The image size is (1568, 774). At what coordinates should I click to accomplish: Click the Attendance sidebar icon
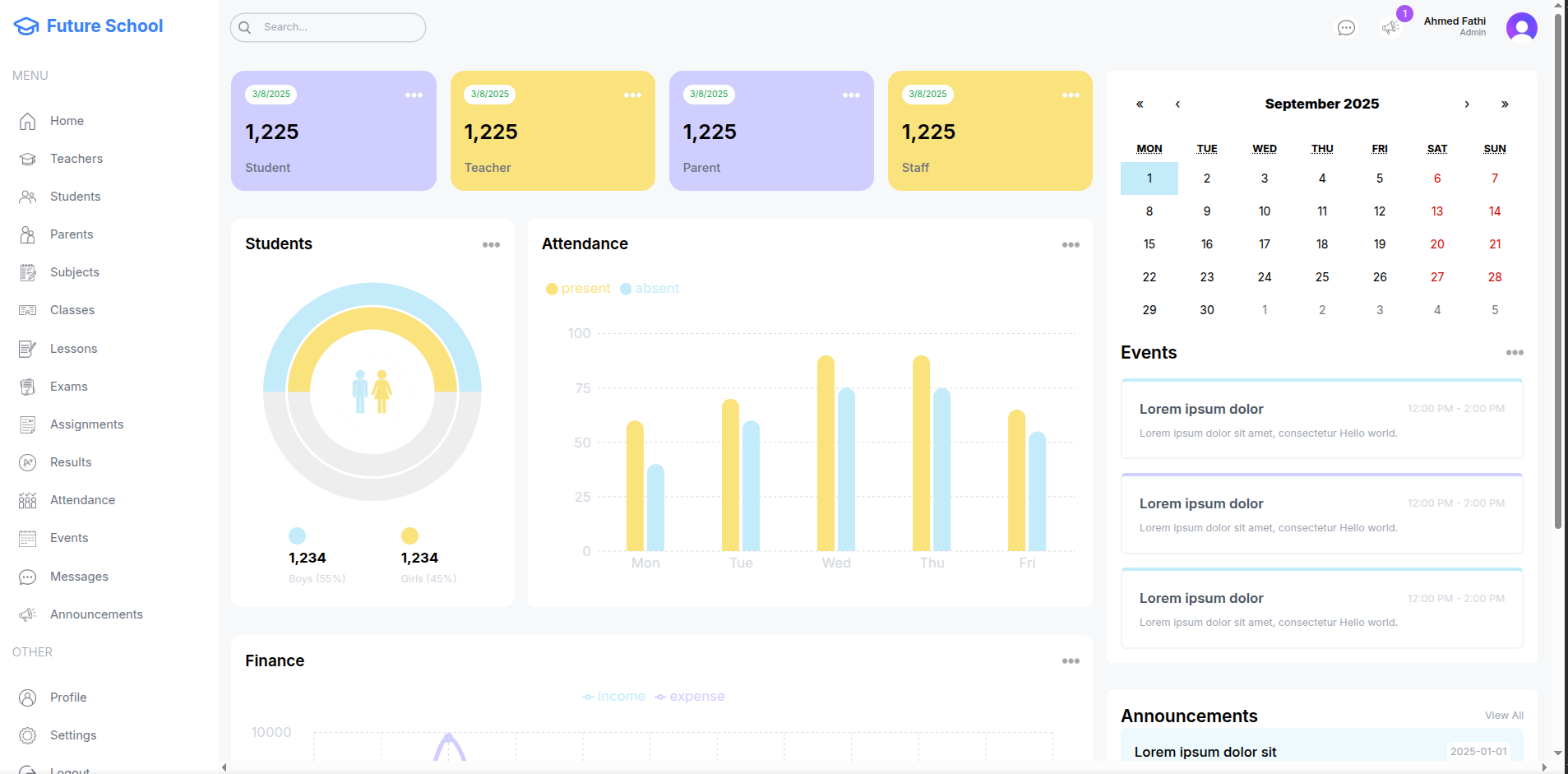28,500
